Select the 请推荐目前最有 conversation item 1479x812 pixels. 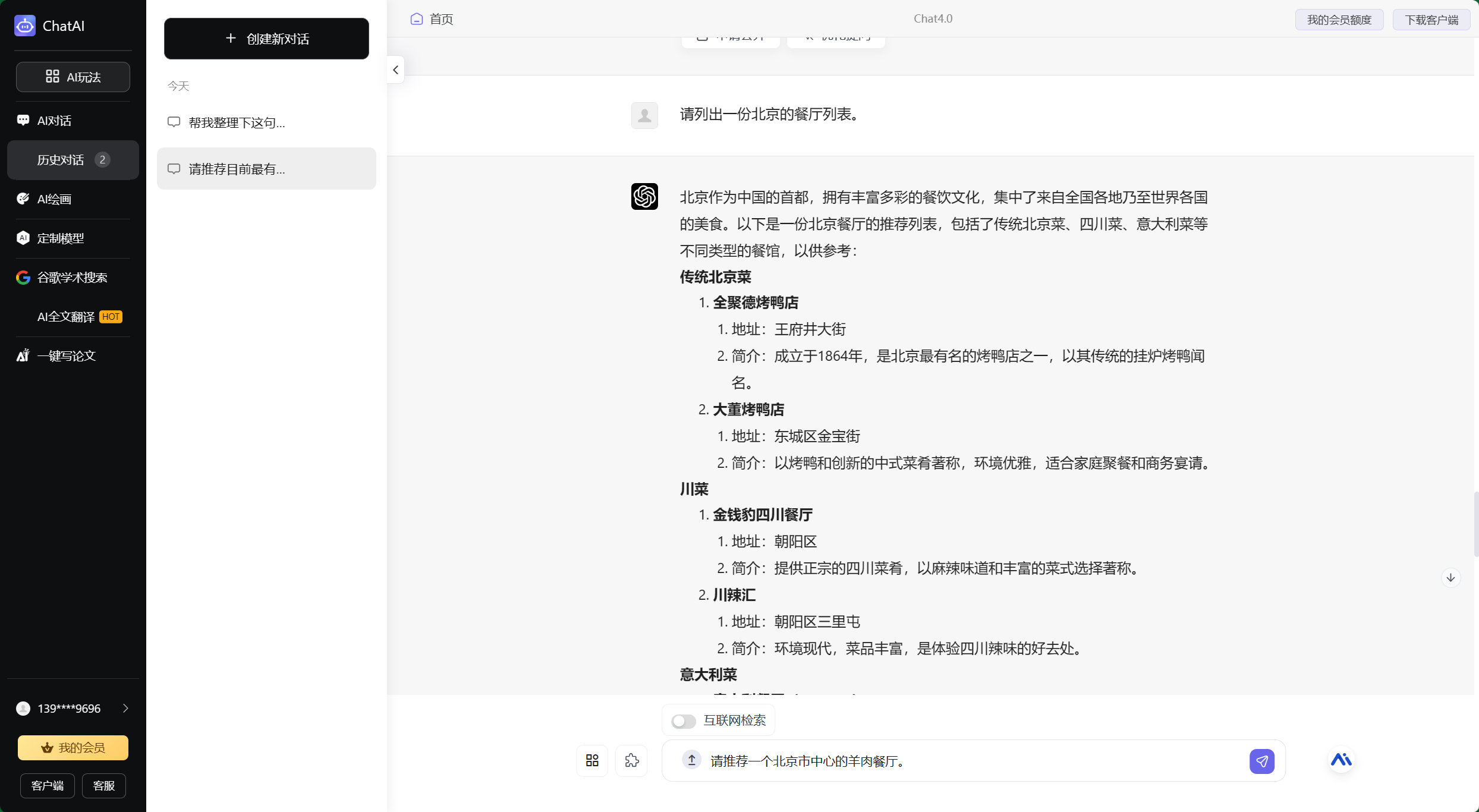tap(266, 168)
